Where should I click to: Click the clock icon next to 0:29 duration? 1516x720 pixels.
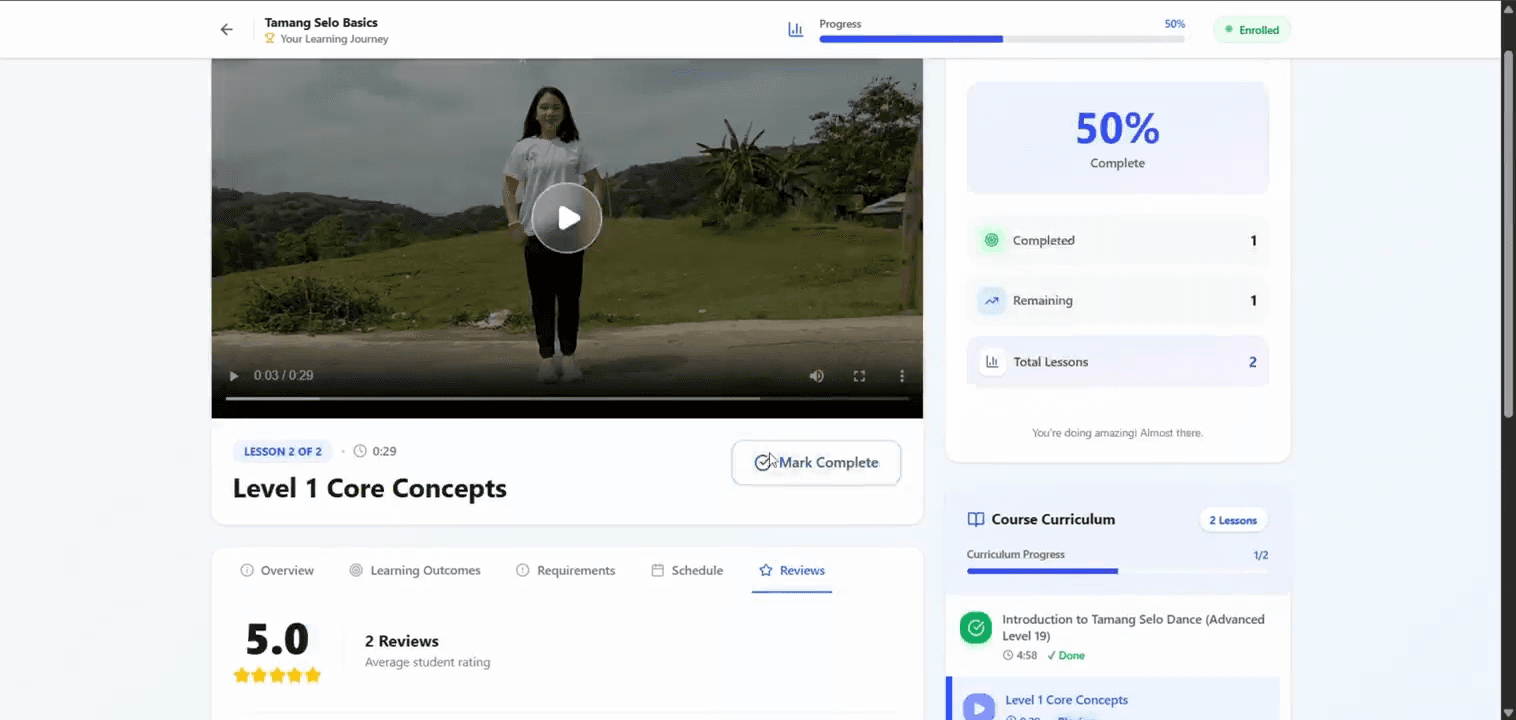tap(360, 451)
